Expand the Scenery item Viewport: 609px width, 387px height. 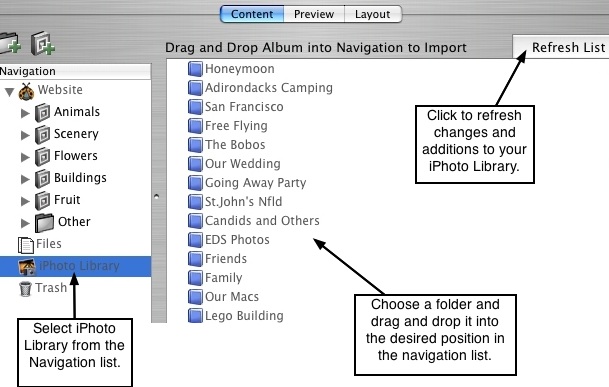[x=25, y=135]
